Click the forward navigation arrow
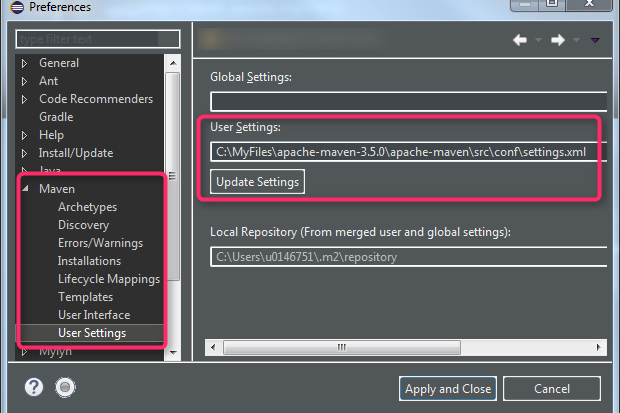This screenshot has height=413, width=620. tap(558, 41)
